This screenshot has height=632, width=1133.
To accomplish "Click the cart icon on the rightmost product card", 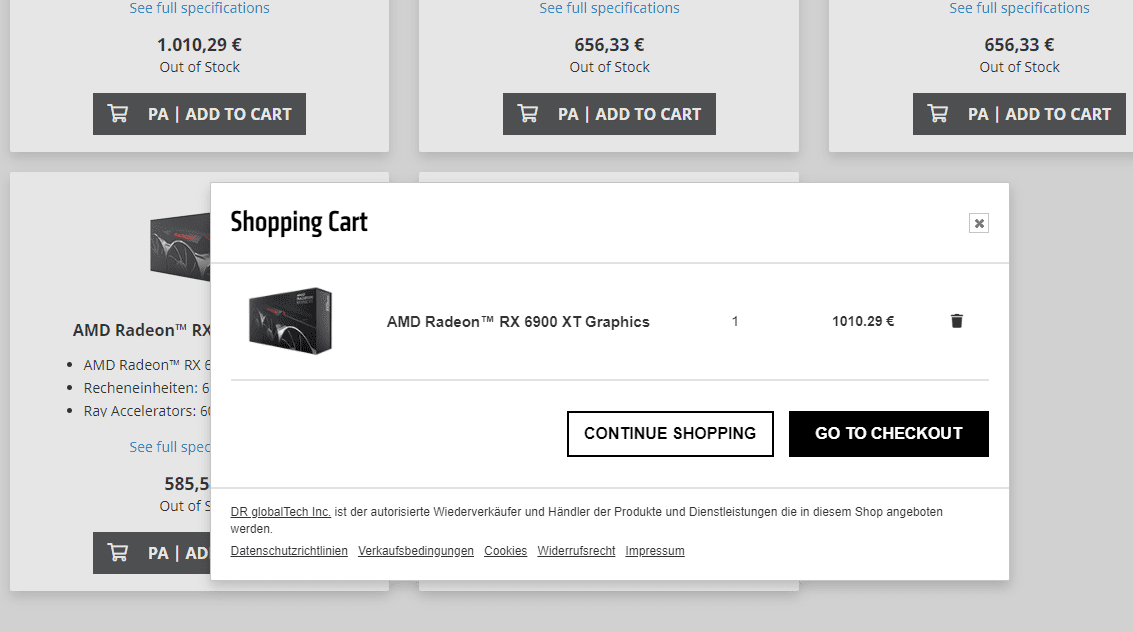I will tap(938, 114).
